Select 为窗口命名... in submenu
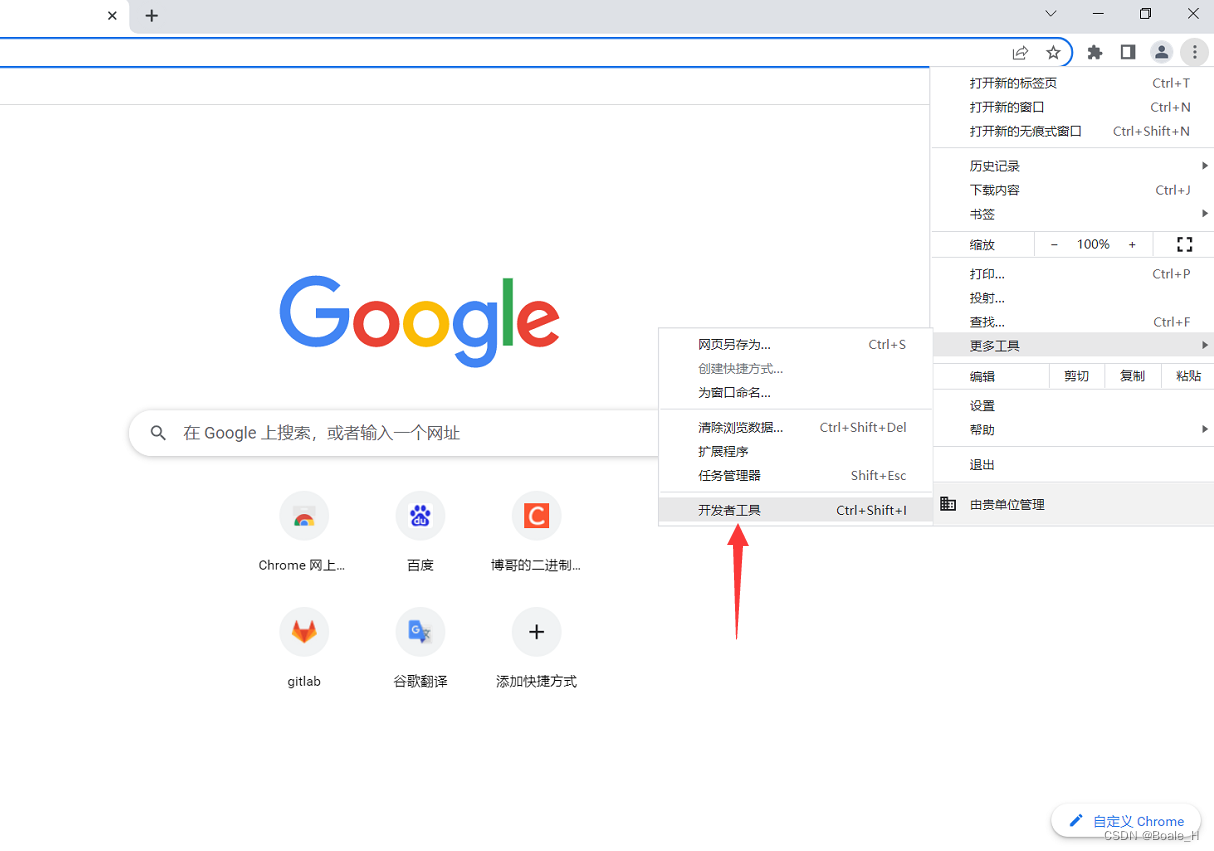 pyautogui.click(x=795, y=393)
